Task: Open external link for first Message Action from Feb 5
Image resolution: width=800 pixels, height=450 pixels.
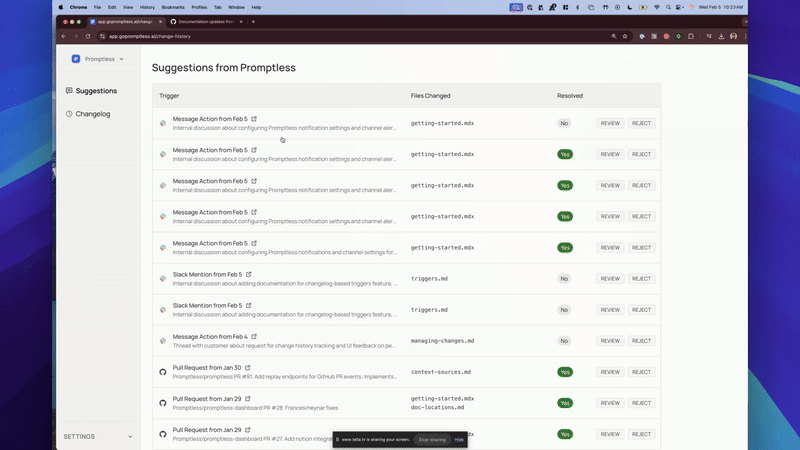Action: (x=256, y=119)
